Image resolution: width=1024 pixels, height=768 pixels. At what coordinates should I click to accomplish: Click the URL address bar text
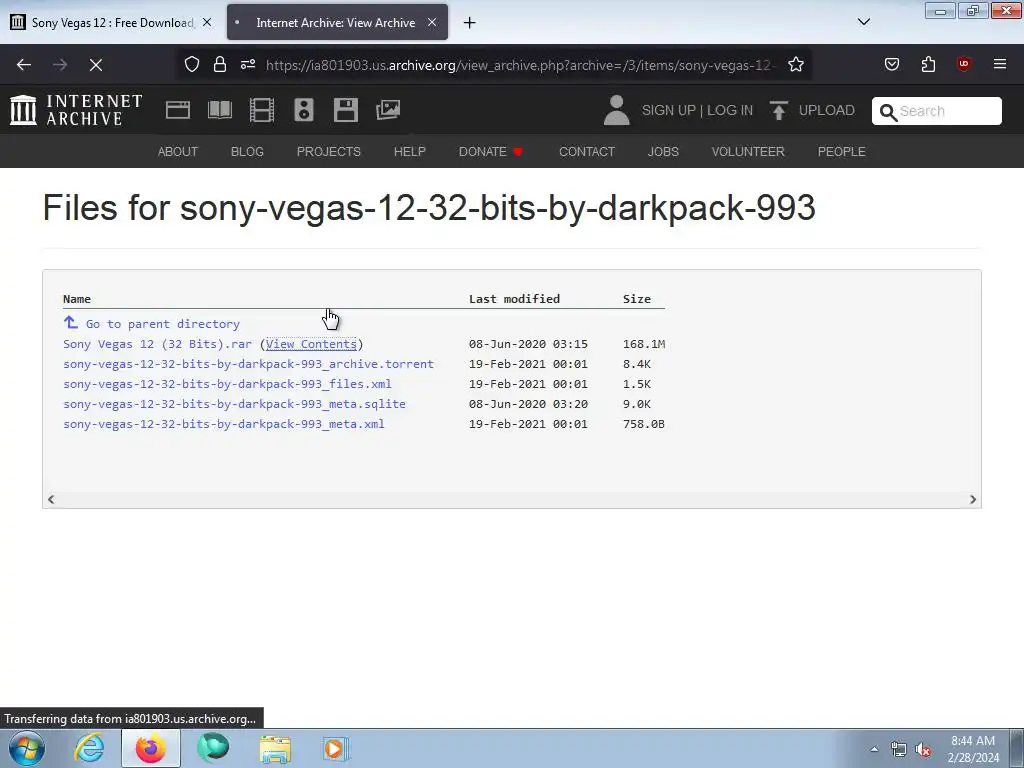coord(520,65)
